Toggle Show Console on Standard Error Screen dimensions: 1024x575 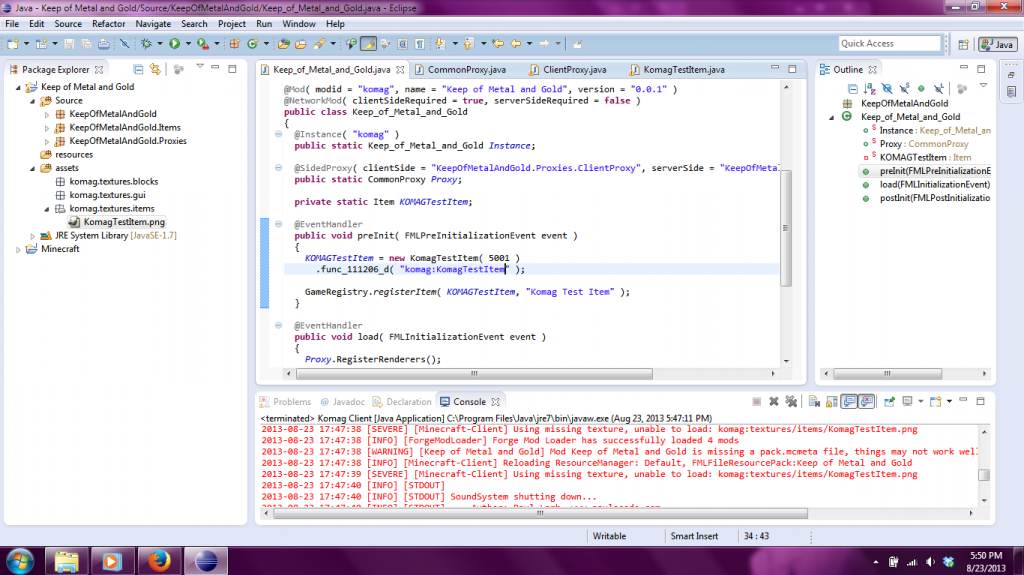(x=867, y=401)
